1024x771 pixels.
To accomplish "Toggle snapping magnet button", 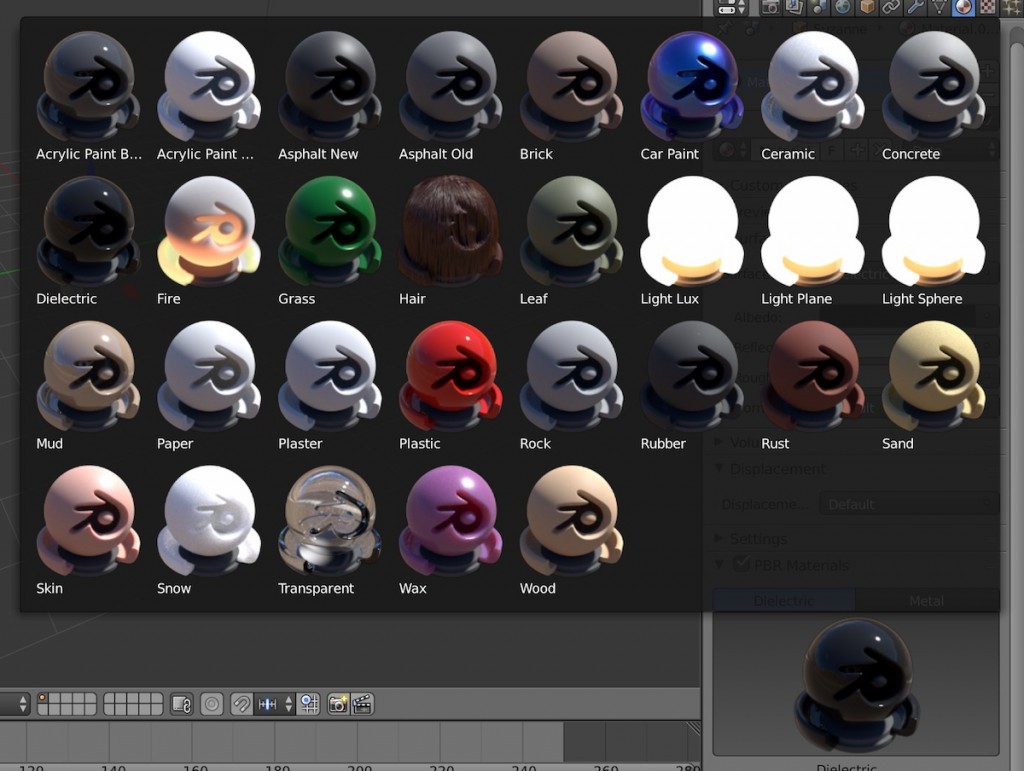I will [x=242, y=704].
